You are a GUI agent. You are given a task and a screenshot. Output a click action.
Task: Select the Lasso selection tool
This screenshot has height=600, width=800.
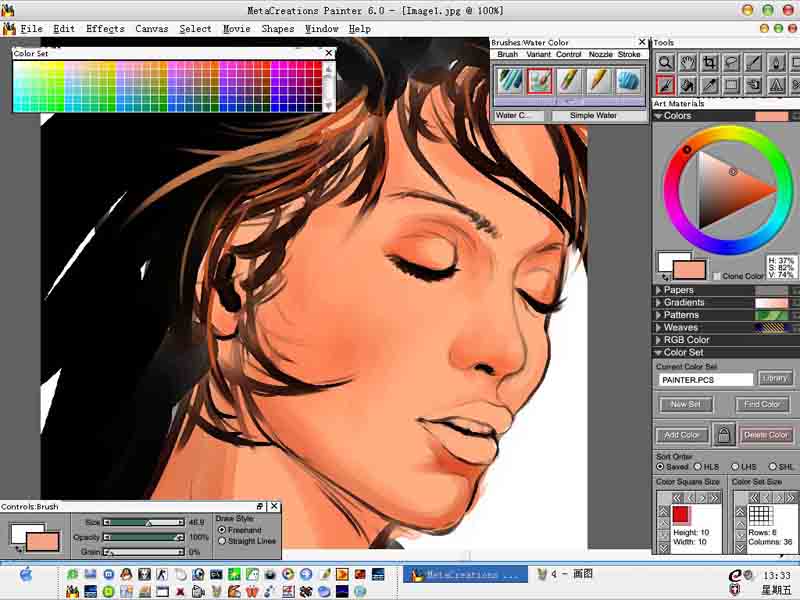tap(732, 63)
